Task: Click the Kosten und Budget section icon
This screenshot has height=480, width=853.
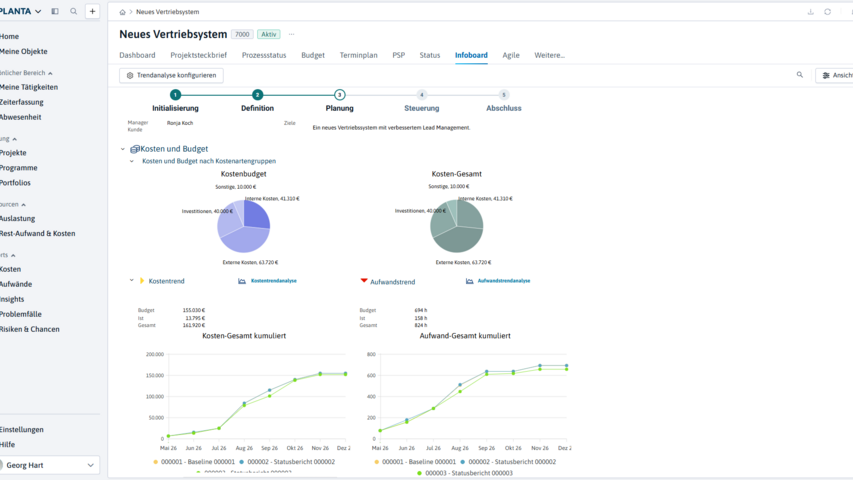Action: coord(134,149)
